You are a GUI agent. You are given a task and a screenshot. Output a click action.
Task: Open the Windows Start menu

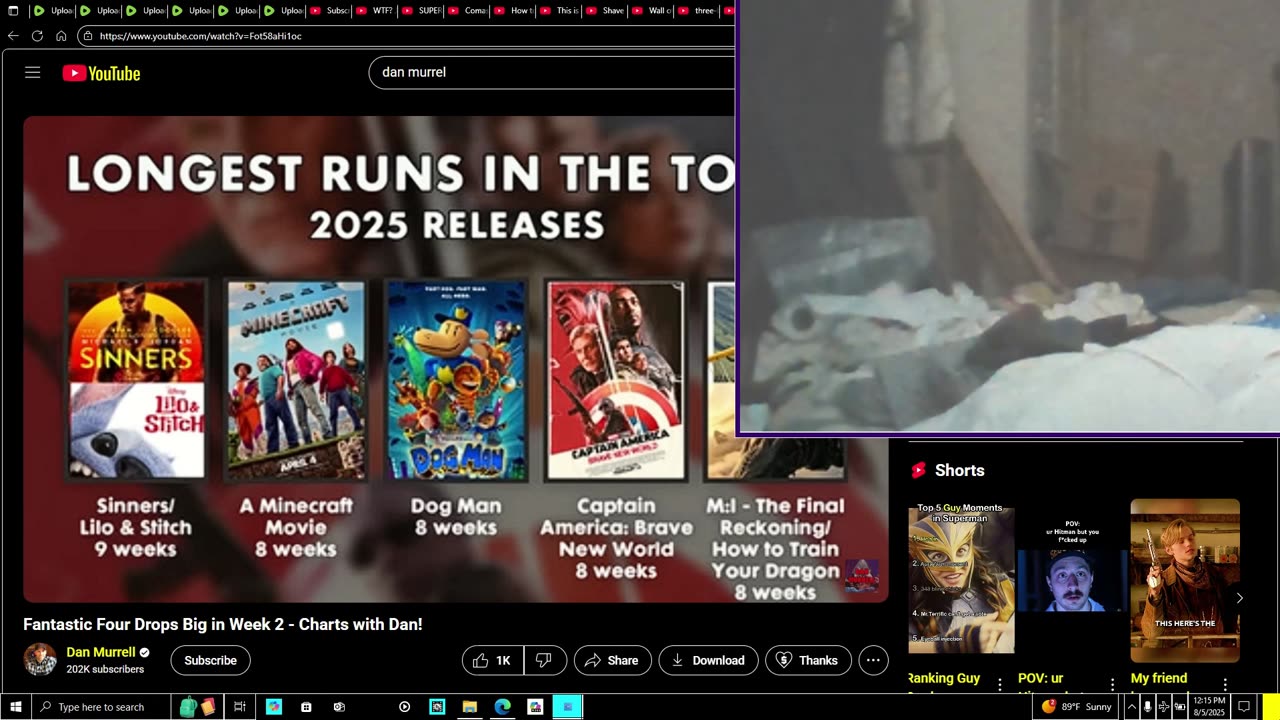tap(15, 707)
